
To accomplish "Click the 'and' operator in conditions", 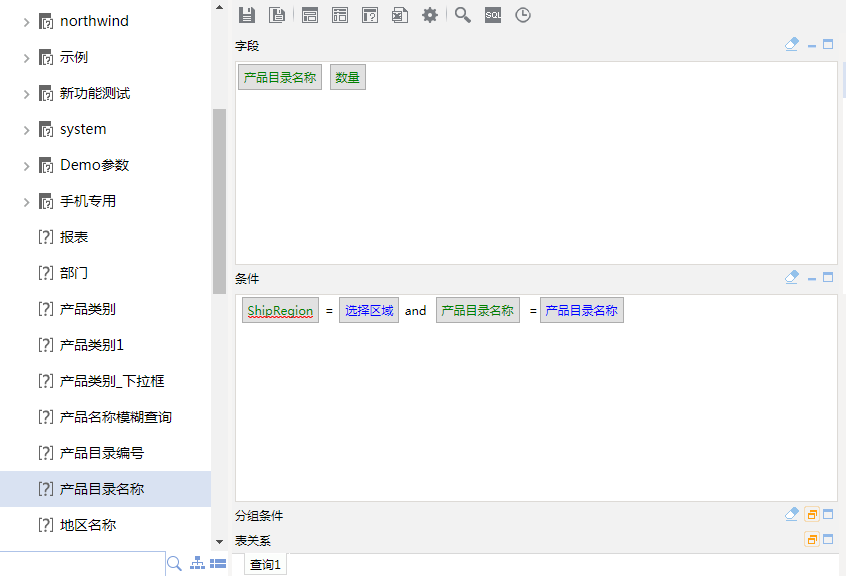I will 415,311.
